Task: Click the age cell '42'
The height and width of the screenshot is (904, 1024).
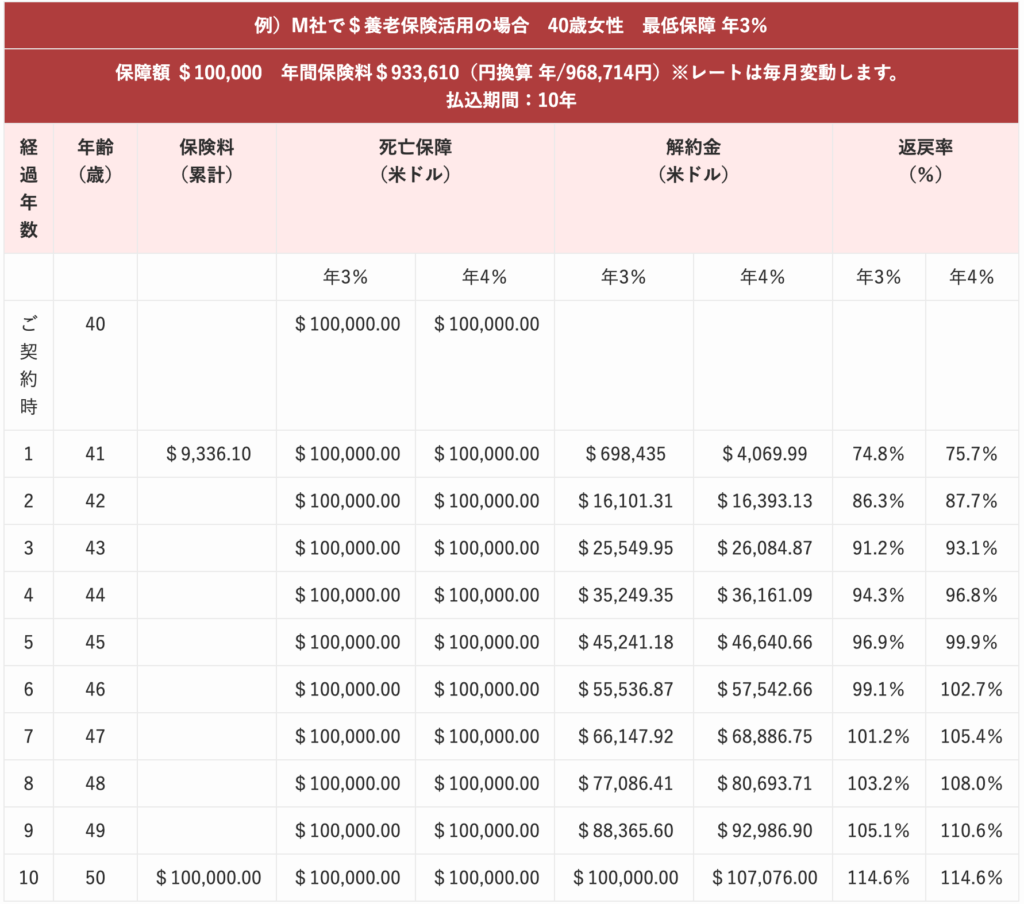Action: point(95,501)
